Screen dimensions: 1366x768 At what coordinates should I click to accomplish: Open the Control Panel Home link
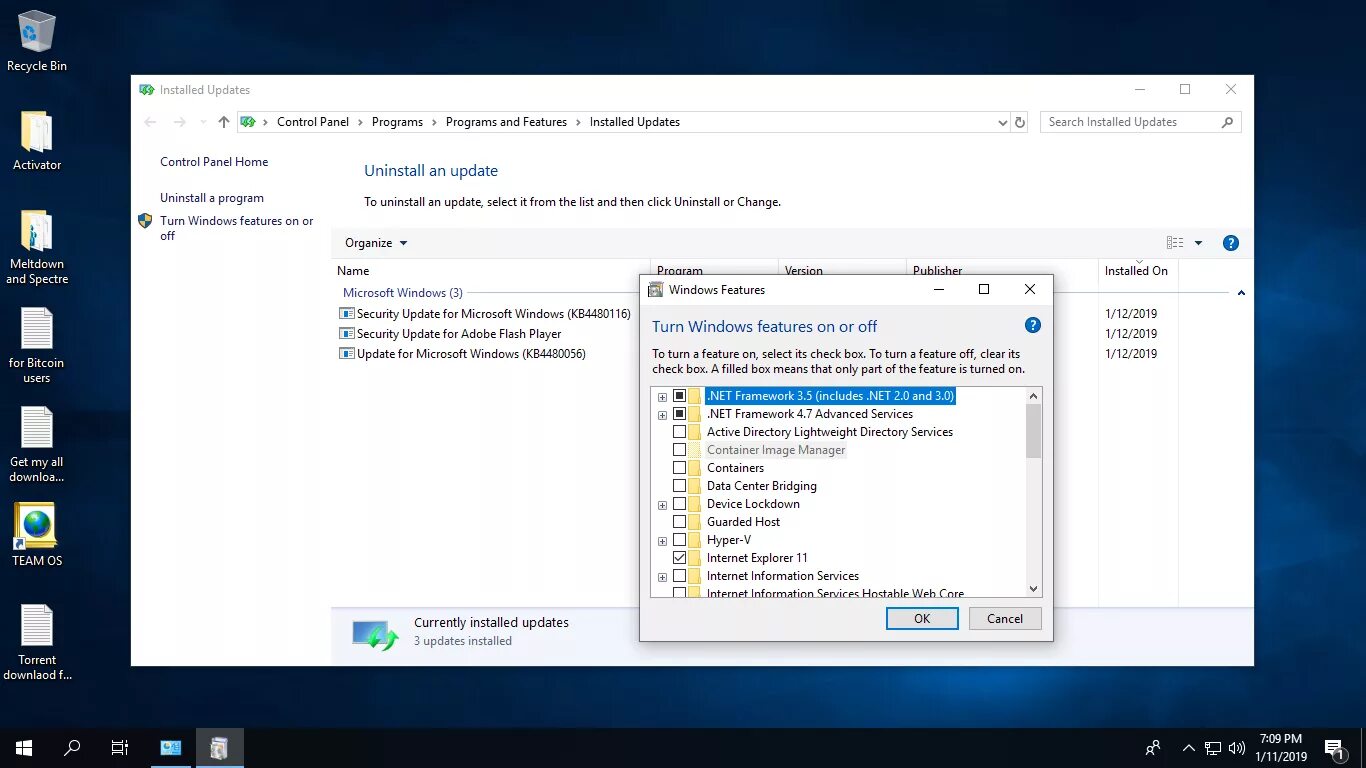coord(214,162)
